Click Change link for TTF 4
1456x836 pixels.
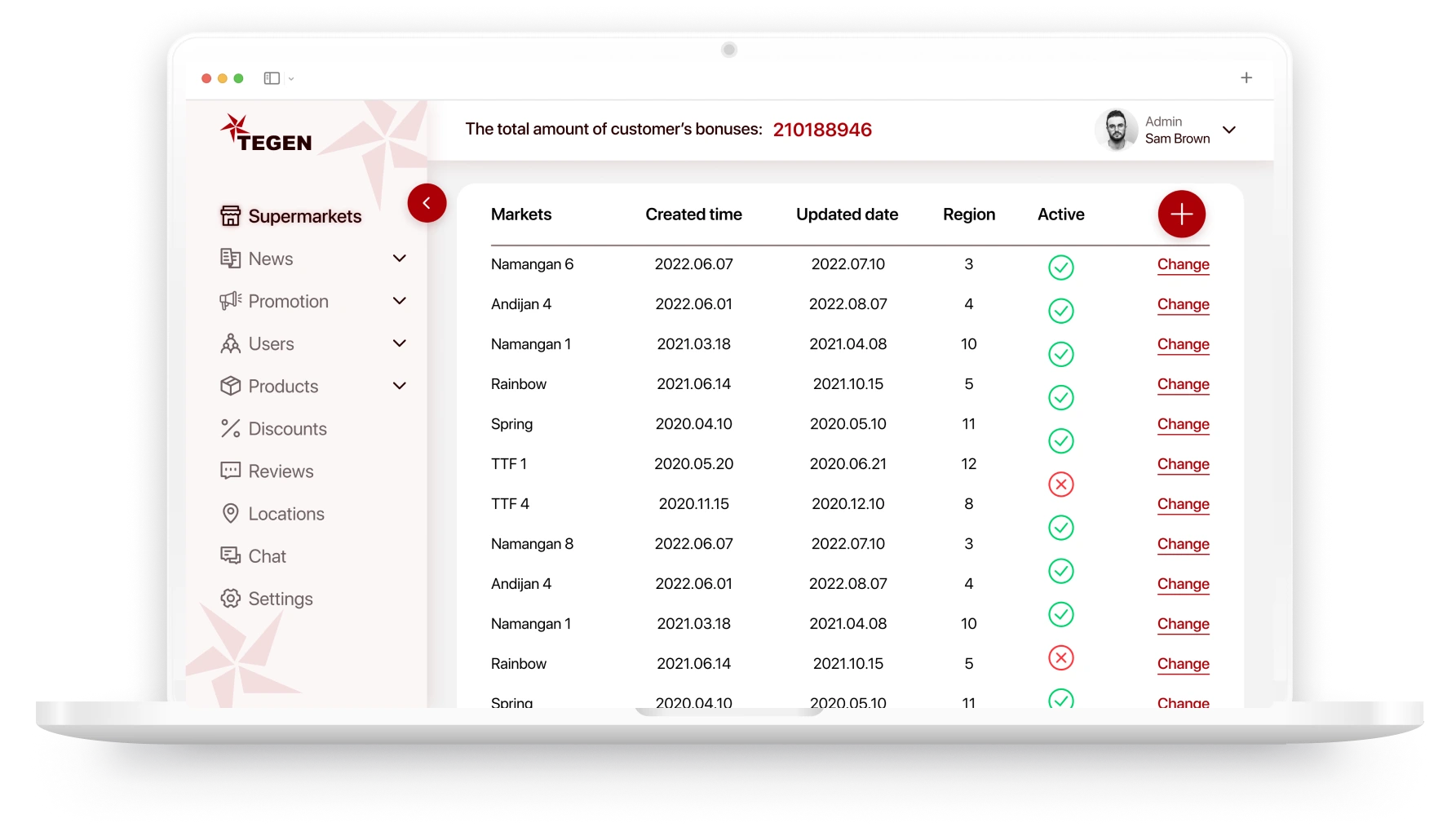pos(1183,504)
